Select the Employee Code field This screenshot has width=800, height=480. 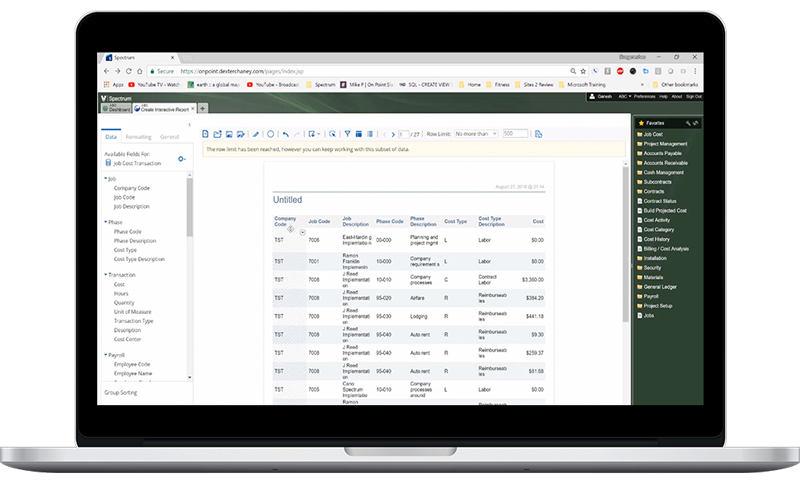[132, 364]
